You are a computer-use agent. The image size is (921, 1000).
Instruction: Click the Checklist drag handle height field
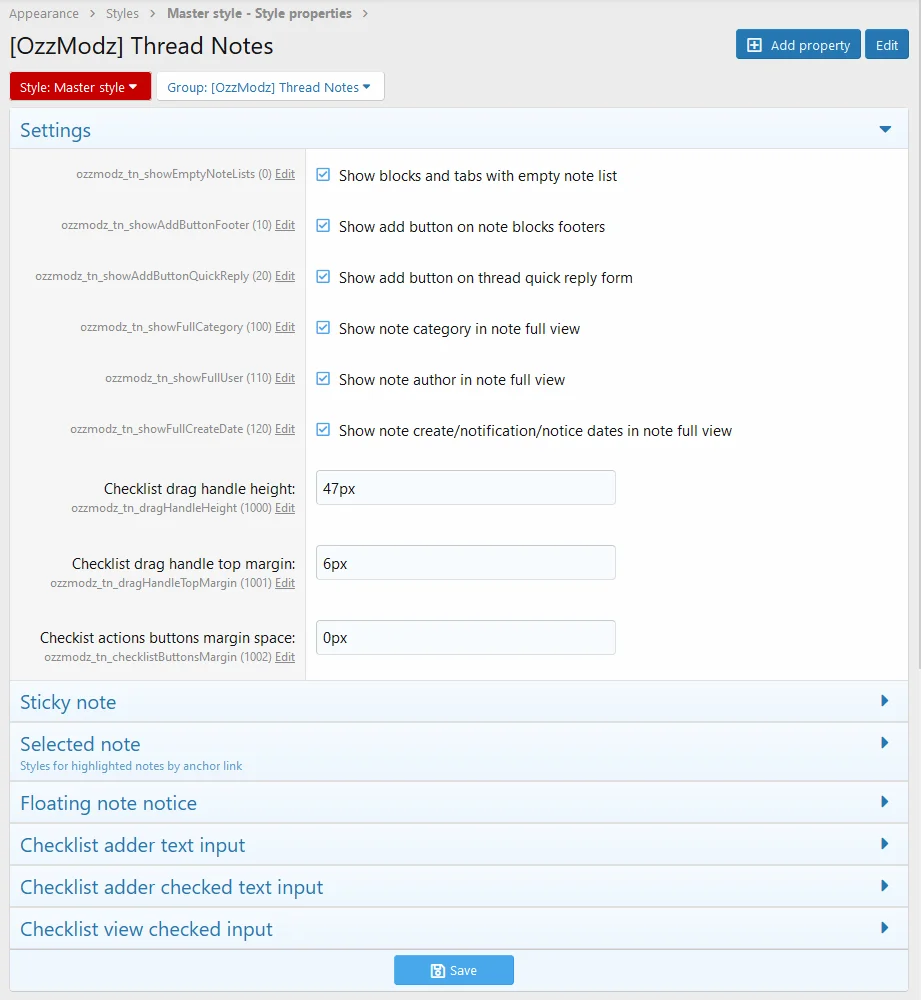tap(466, 488)
